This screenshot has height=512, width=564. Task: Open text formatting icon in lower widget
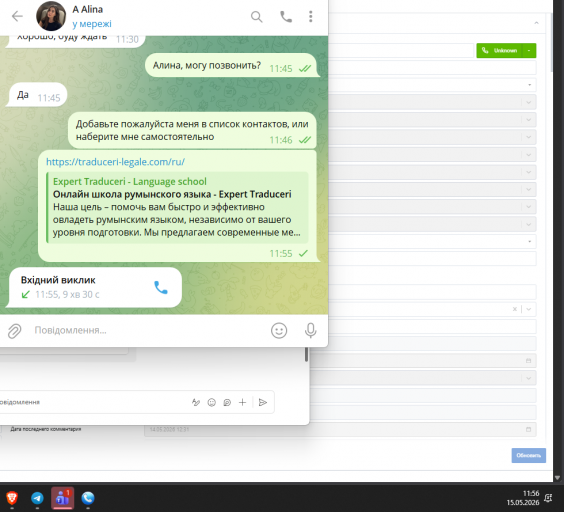click(x=196, y=402)
